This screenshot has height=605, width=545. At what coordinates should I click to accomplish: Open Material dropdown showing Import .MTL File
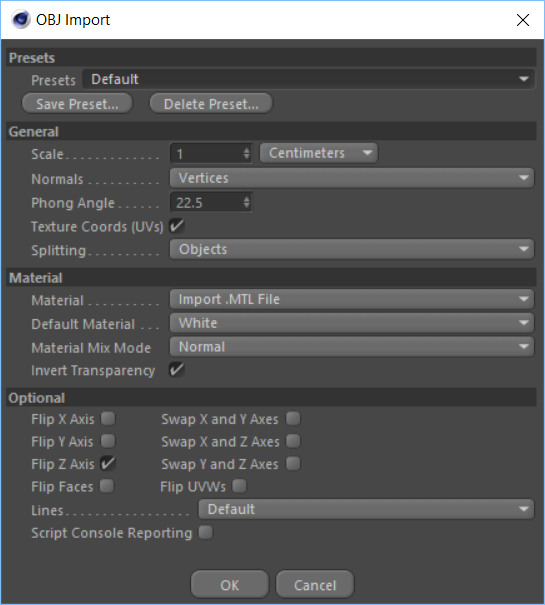[x=352, y=299]
